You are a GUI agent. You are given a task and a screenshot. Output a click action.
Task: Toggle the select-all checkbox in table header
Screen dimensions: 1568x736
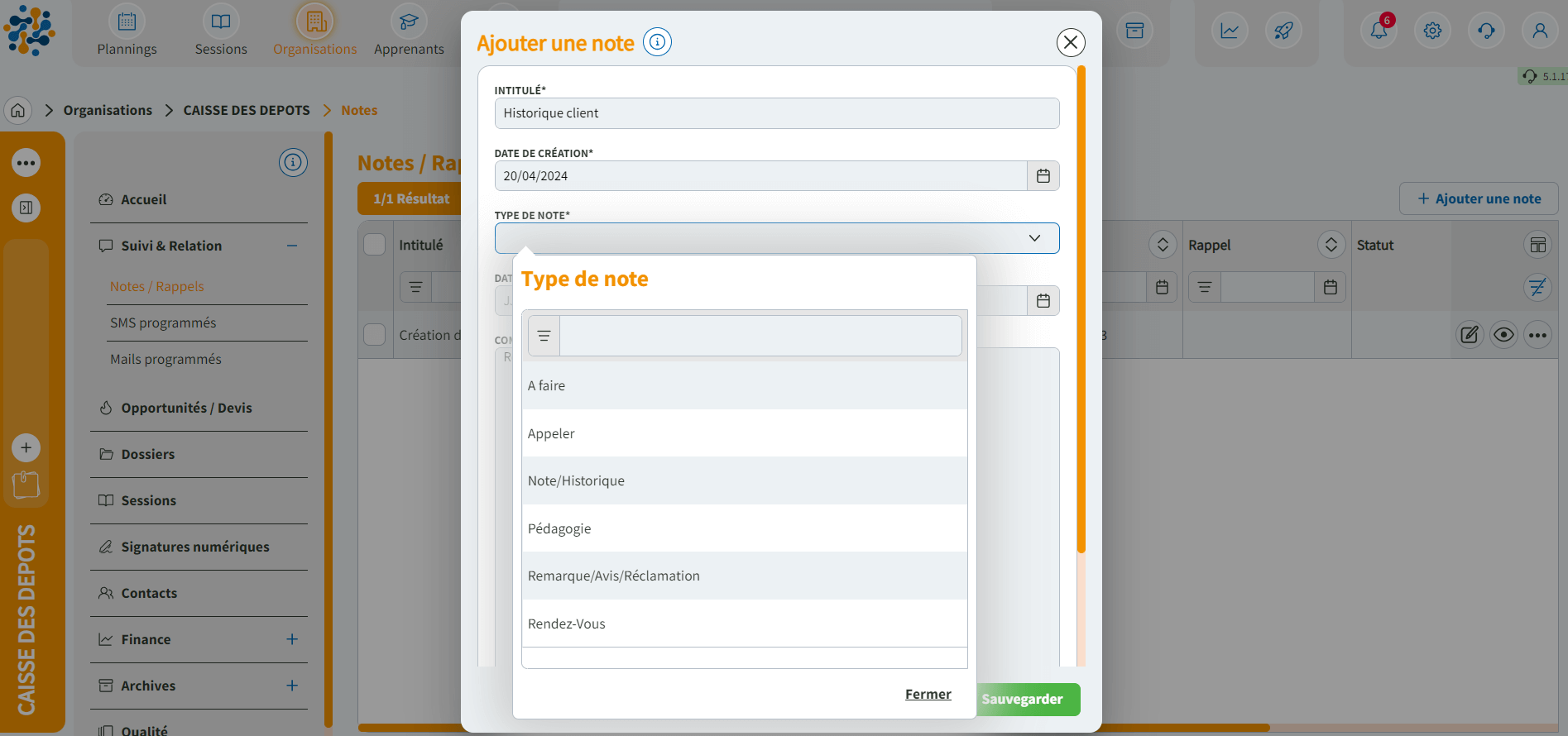(375, 245)
